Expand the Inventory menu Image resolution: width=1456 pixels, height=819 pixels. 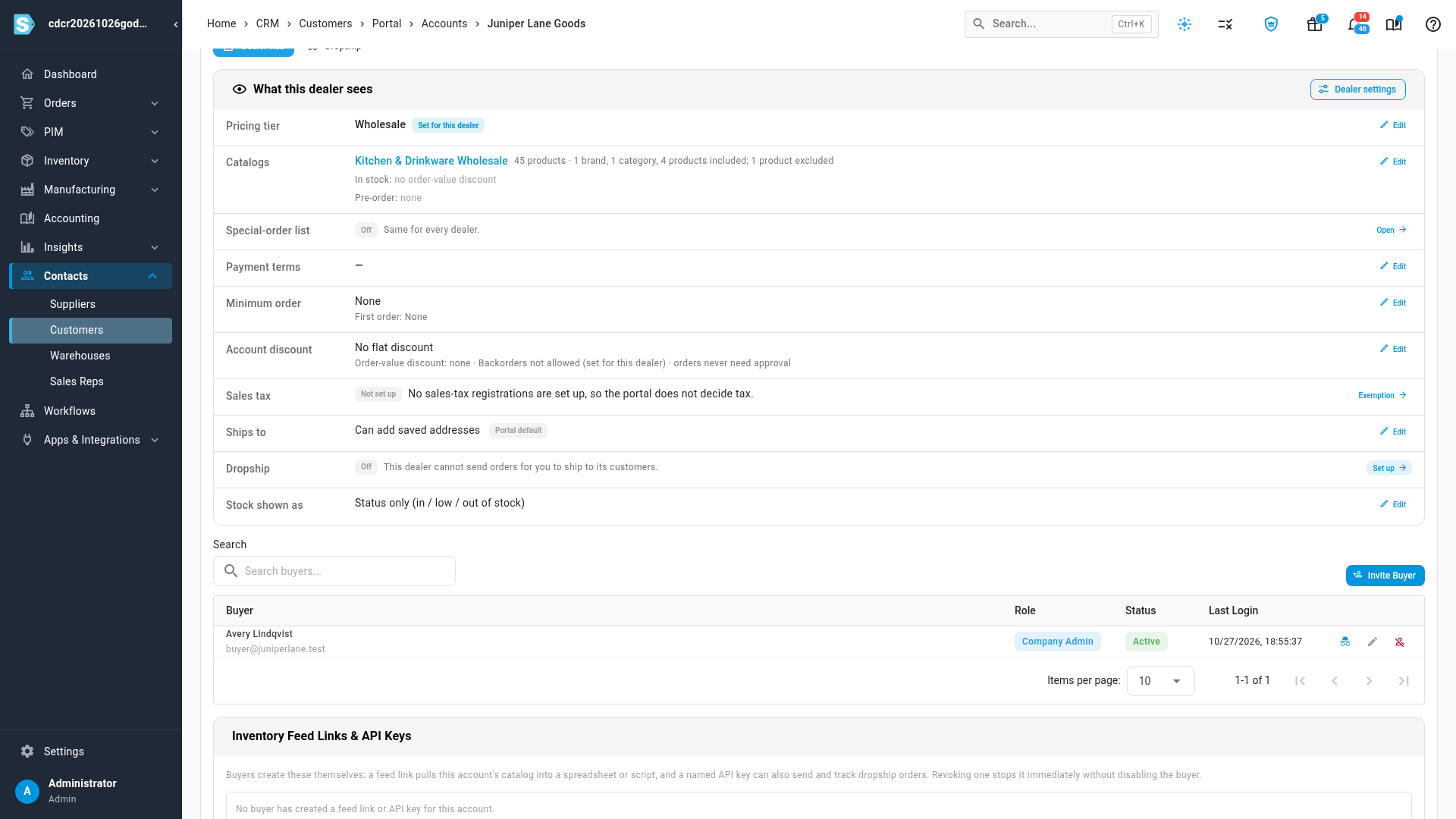coord(91,161)
